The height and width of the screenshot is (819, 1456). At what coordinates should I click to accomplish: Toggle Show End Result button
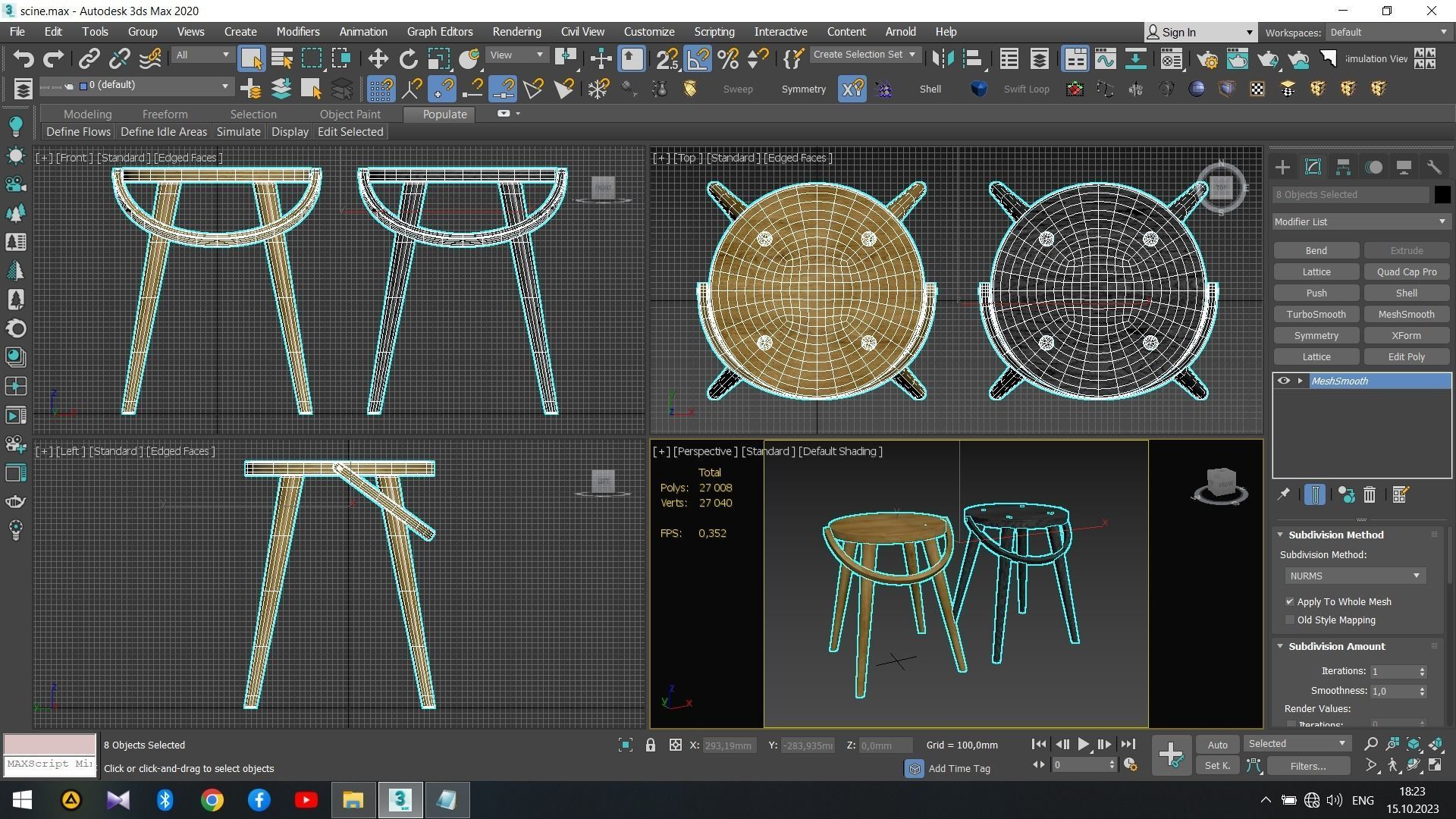coord(1315,494)
